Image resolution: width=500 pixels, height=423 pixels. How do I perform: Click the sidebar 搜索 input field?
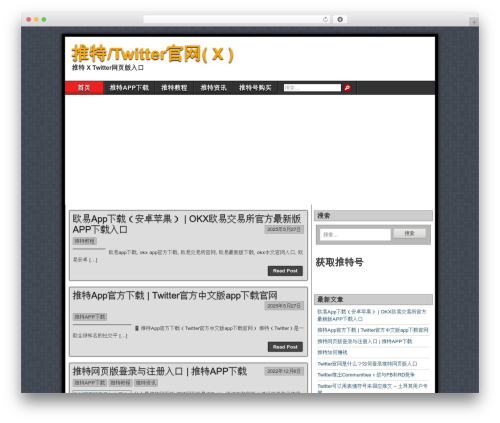point(355,235)
